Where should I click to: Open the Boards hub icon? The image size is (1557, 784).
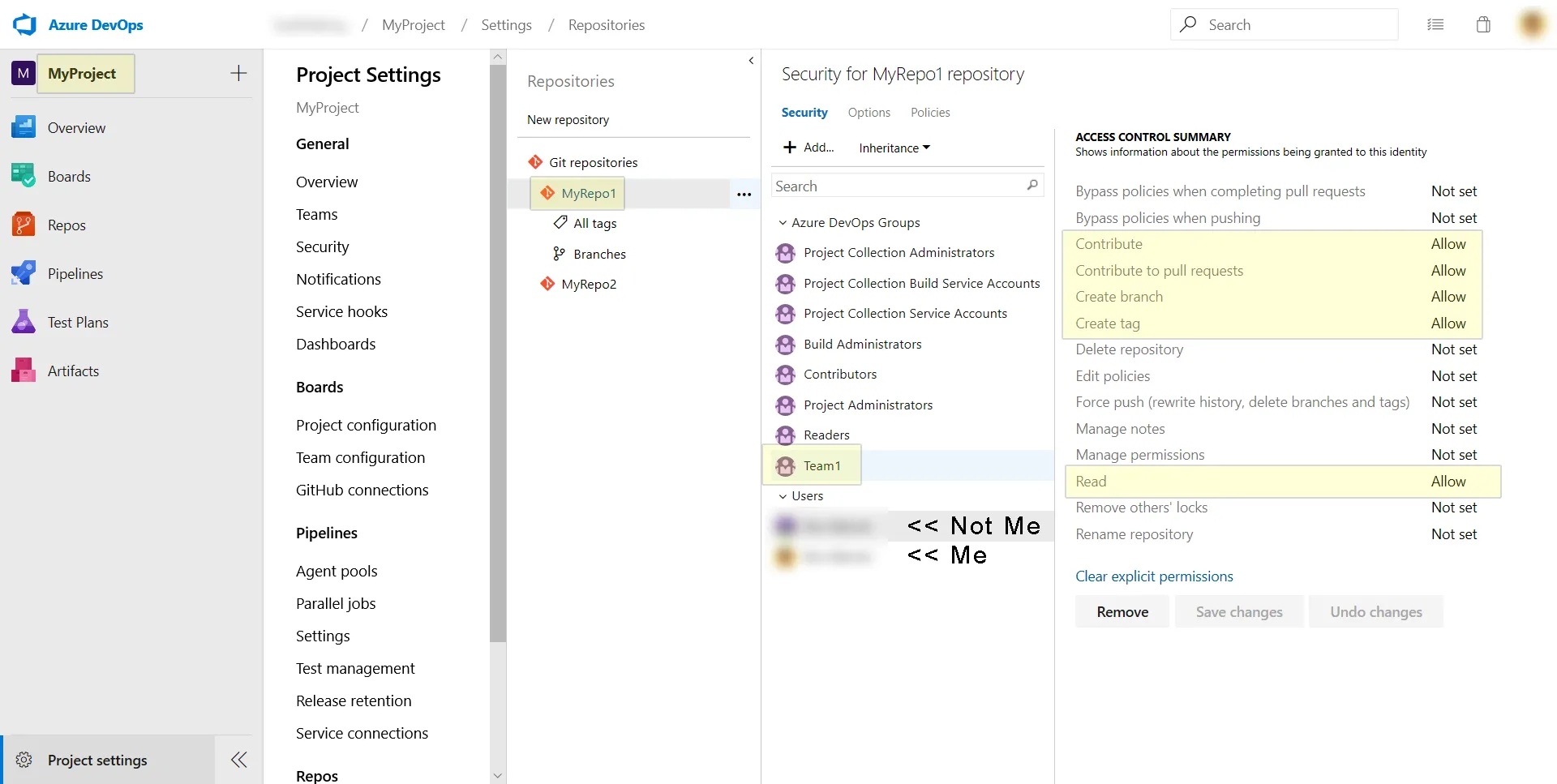tap(24, 176)
